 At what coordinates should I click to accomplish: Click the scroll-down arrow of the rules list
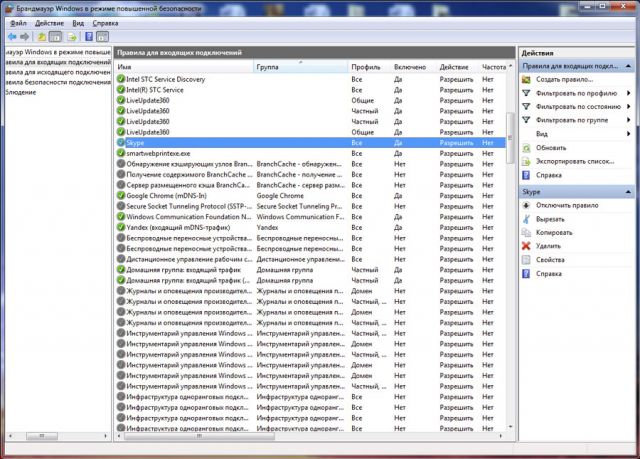pyautogui.click(x=510, y=427)
